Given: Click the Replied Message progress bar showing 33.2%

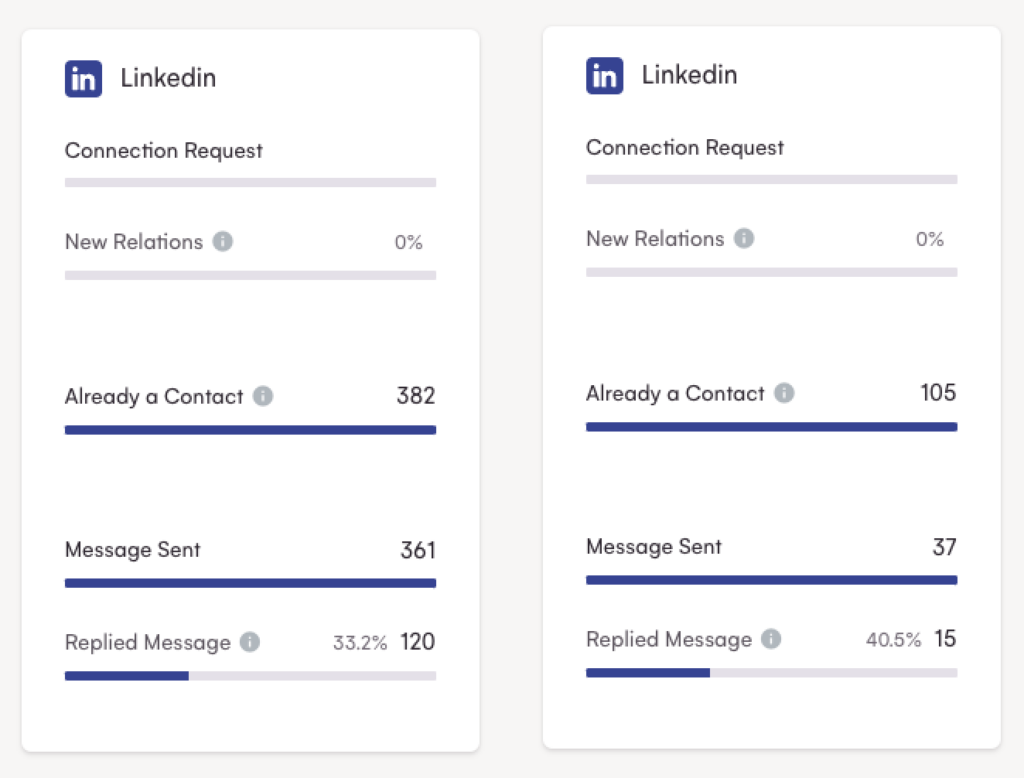Looking at the screenshot, I should 250,676.
